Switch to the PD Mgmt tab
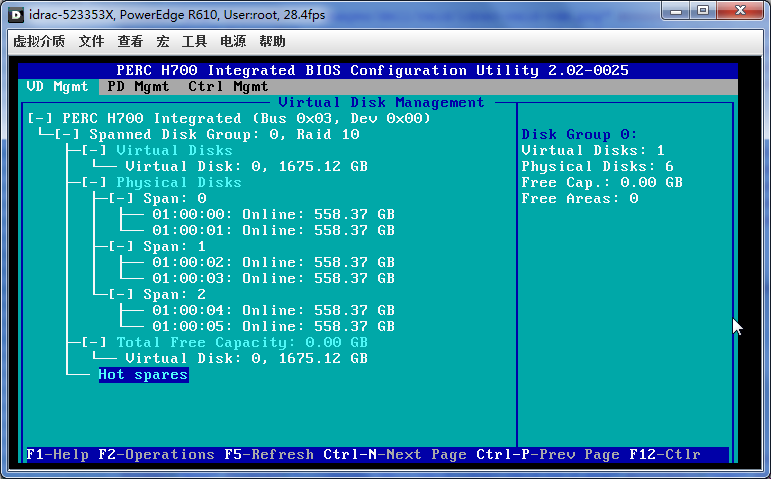 click(138, 87)
